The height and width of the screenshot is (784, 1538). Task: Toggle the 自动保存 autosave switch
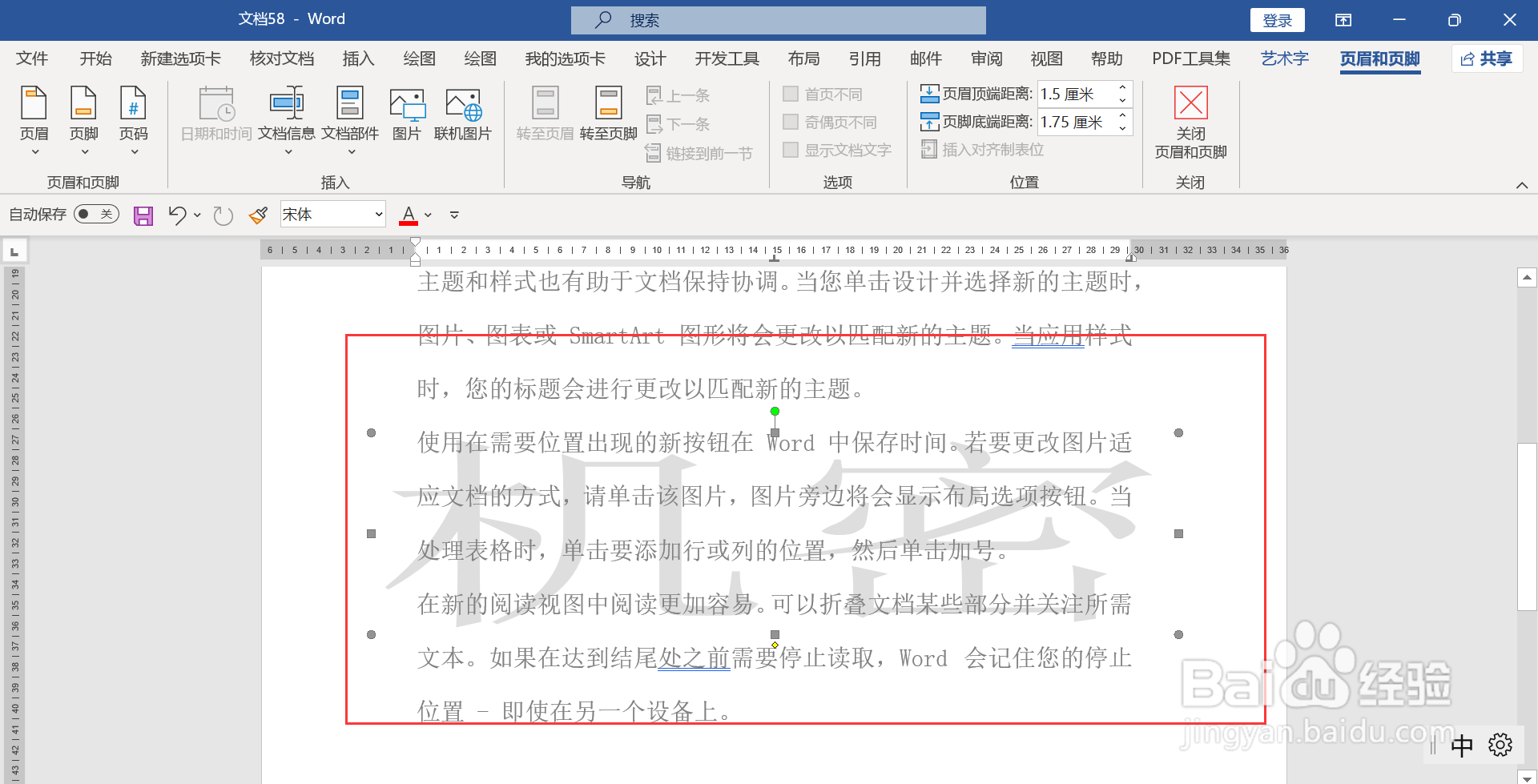pos(96,215)
